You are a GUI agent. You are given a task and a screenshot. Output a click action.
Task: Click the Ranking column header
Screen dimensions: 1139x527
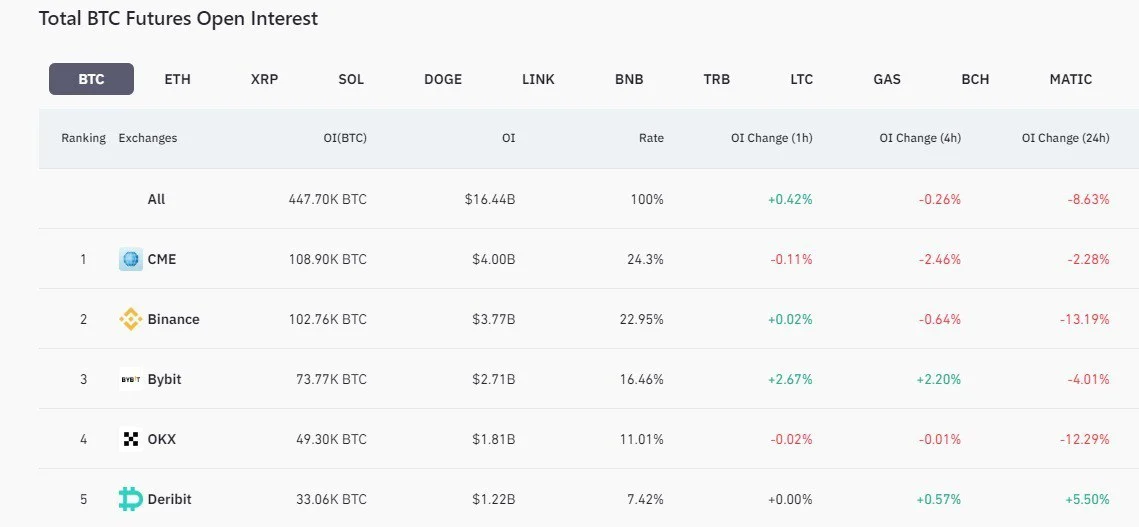[83, 138]
